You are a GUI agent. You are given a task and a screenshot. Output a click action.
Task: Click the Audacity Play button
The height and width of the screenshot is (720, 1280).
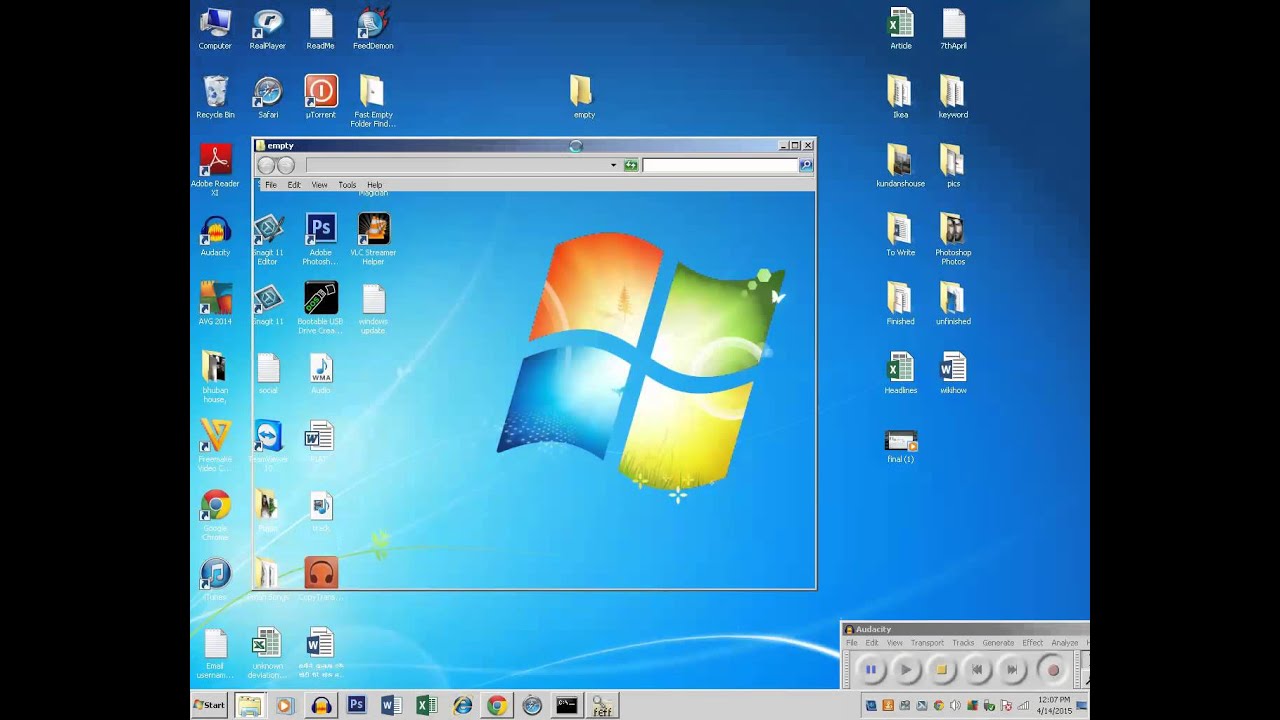point(906,670)
